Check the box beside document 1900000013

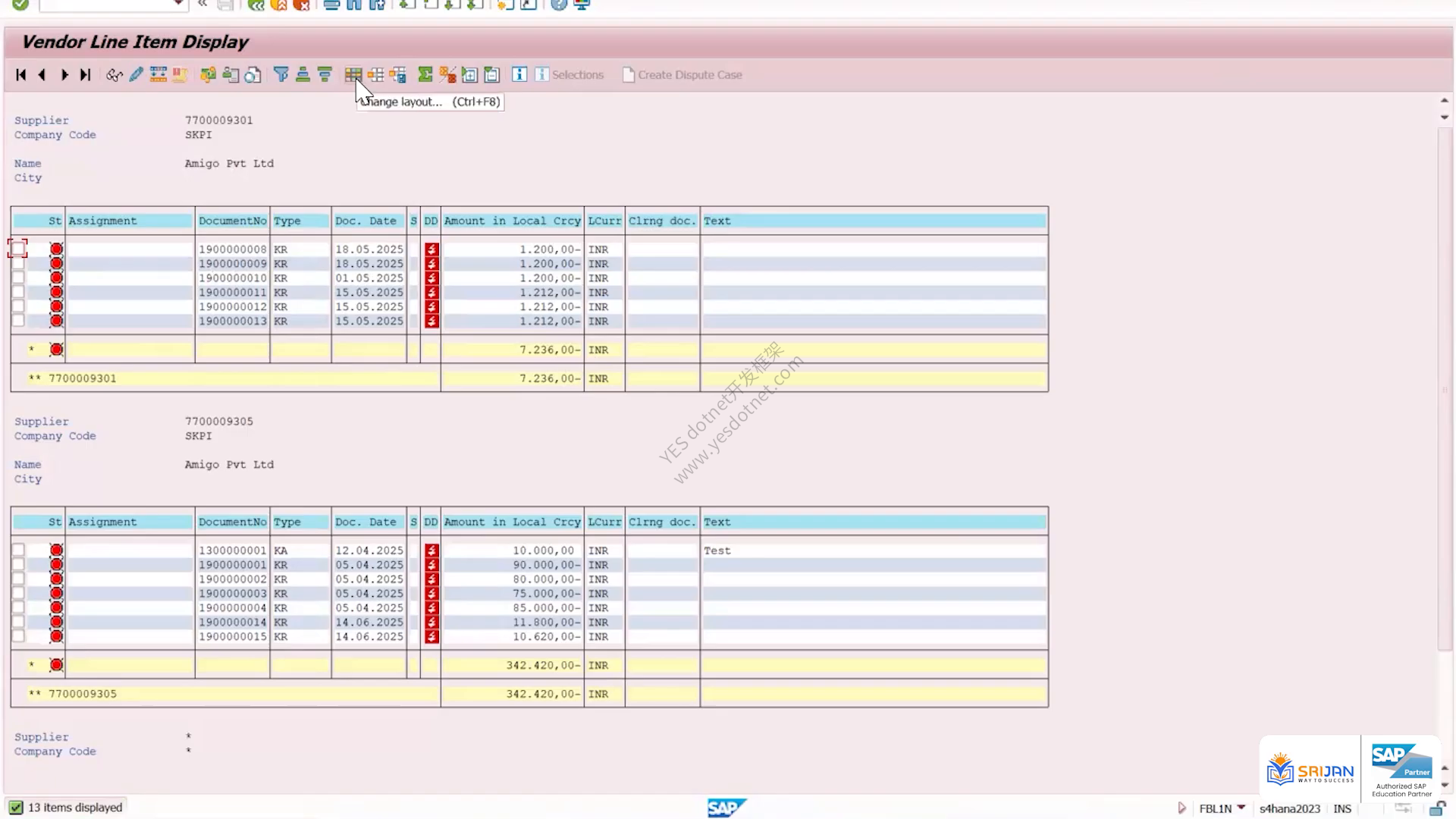click(18, 321)
